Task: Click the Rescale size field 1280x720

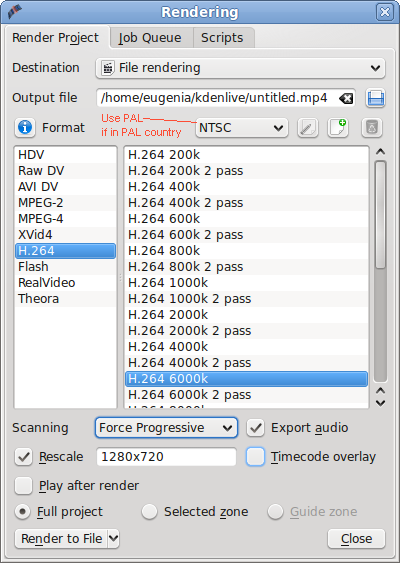Action: click(166, 457)
